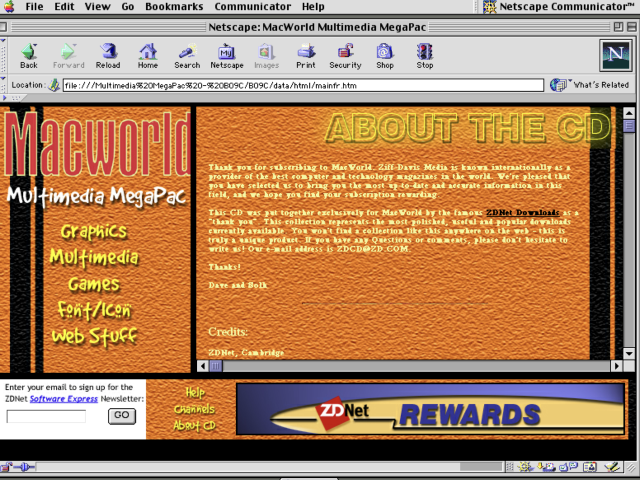
Task: Open the Help menu in the menu bar
Action: click(x=313, y=7)
